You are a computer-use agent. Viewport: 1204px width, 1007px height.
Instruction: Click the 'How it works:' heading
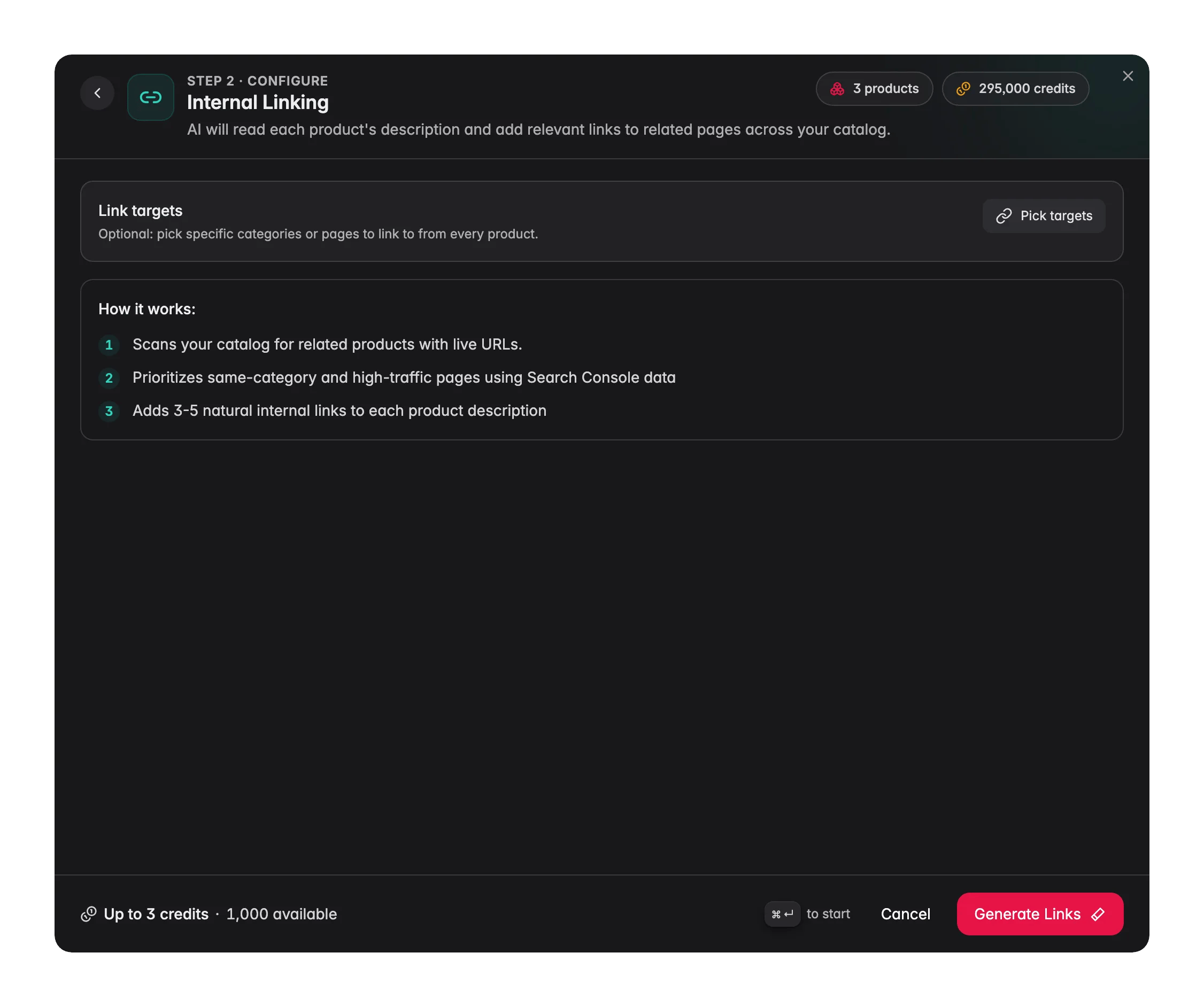click(147, 309)
